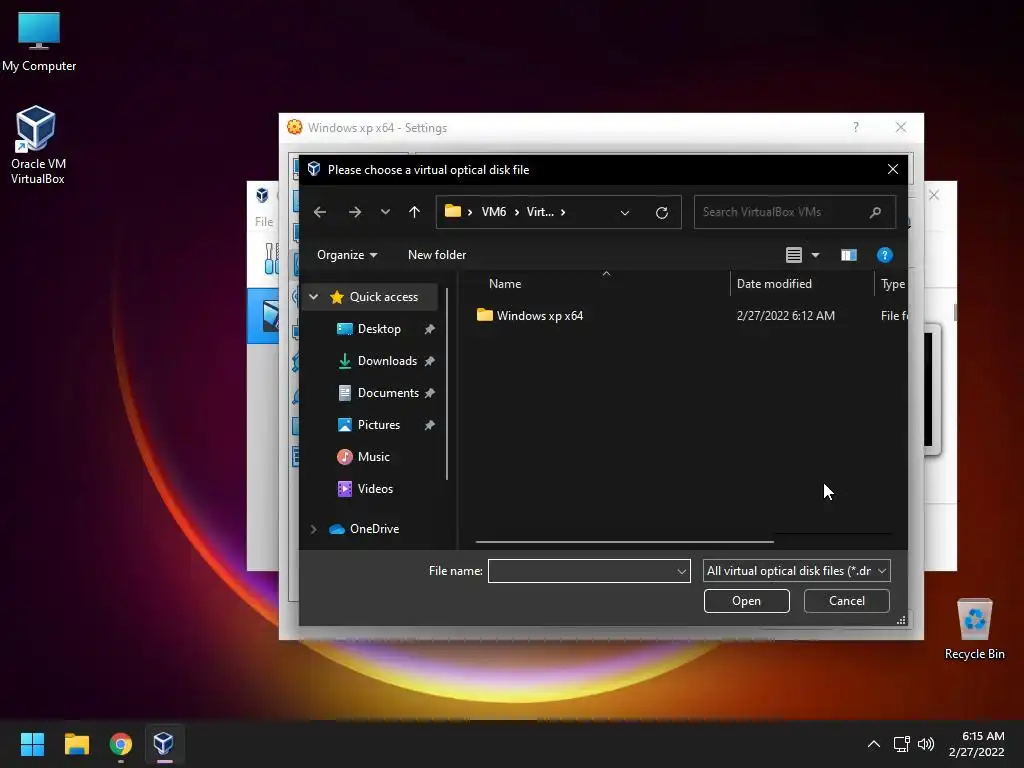Go up one folder level
The image size is (1024, 768).
click(414, 212)
